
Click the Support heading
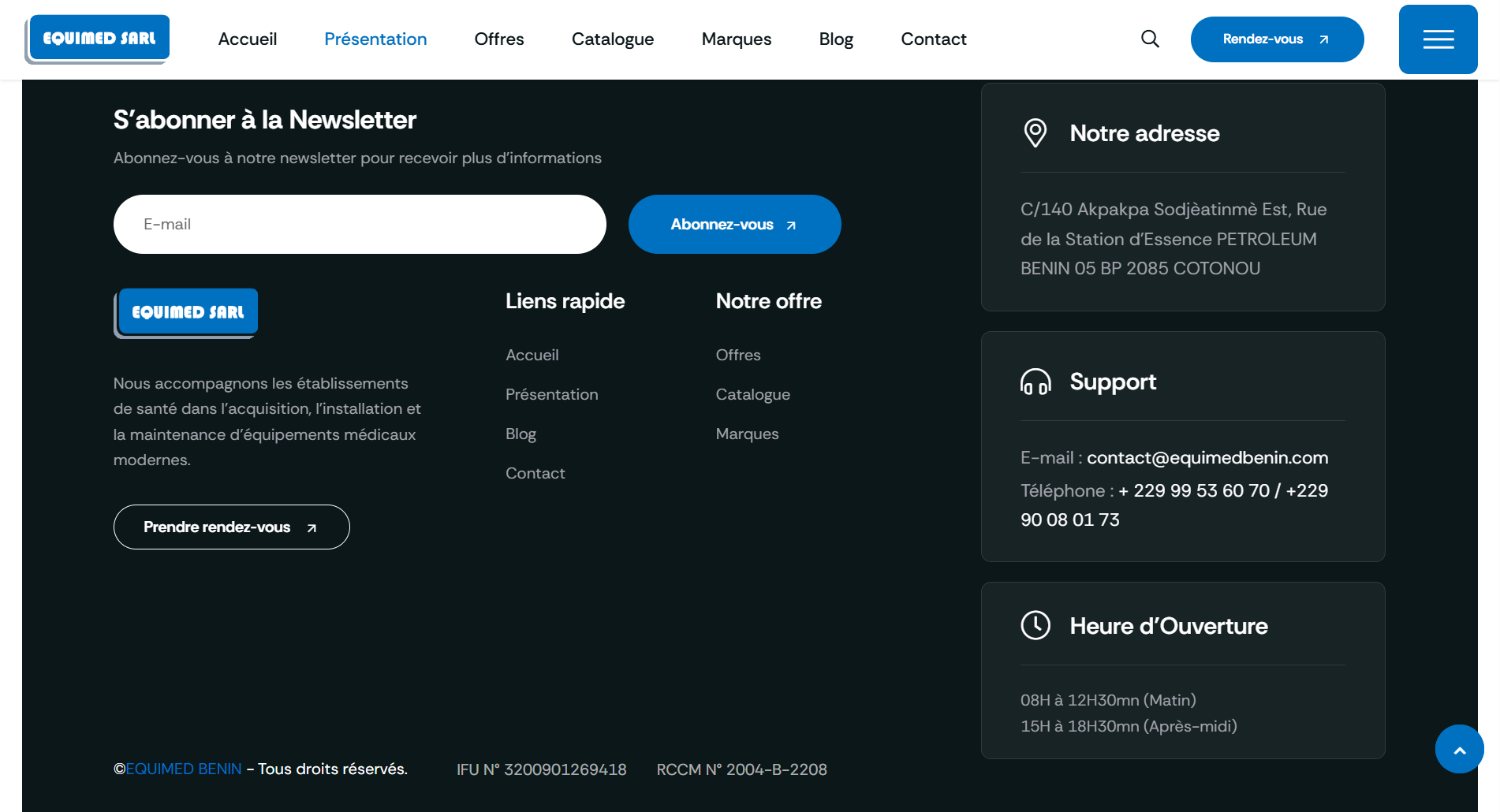(1113, 382)
